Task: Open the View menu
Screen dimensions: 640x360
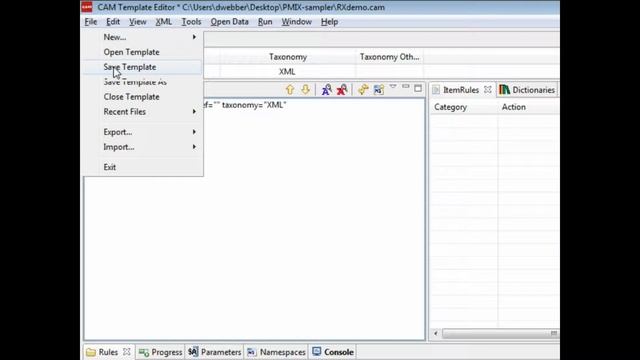Action: (138, 22)
